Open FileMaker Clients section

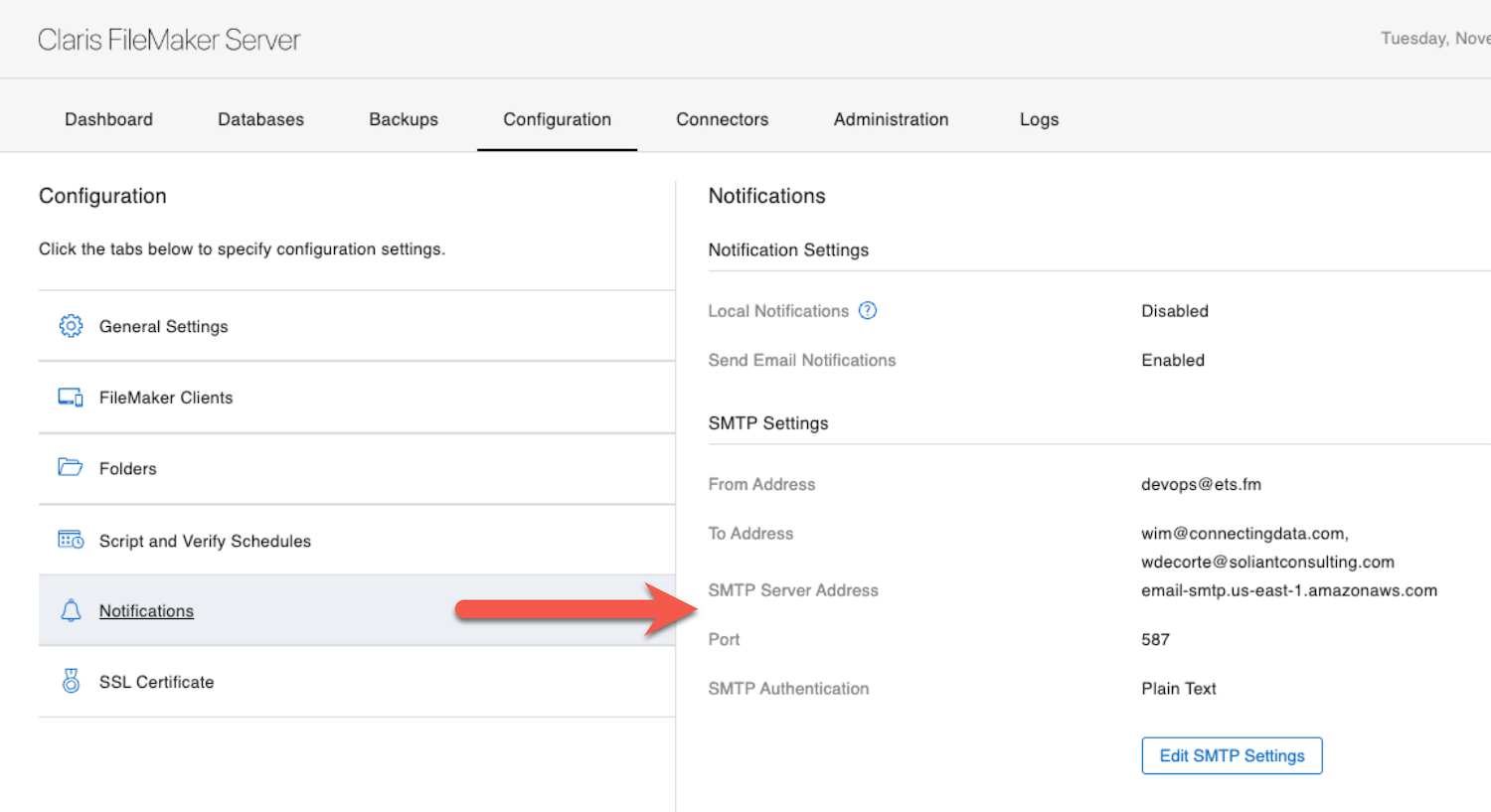point(357,398)
